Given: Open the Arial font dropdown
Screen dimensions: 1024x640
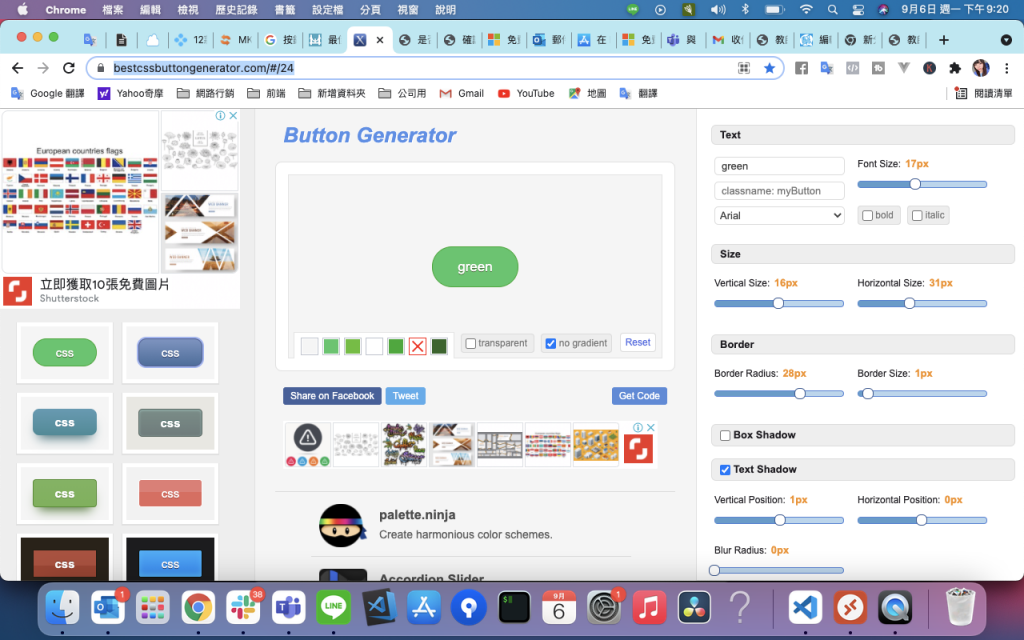Looking at the screenshot, I should point(779,216).
